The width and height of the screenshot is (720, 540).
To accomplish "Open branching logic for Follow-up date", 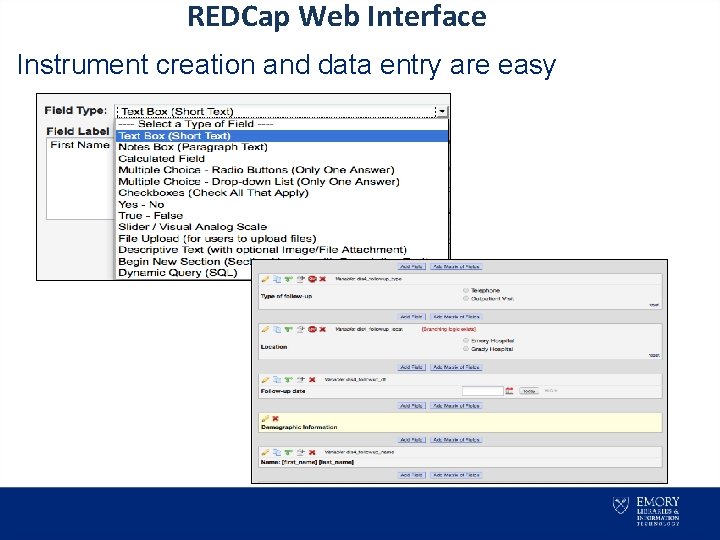I will click(x=288, y=380).
